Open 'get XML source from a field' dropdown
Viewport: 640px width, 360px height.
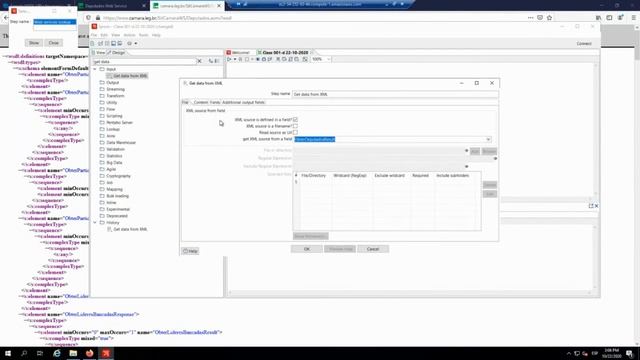(488, 140)
